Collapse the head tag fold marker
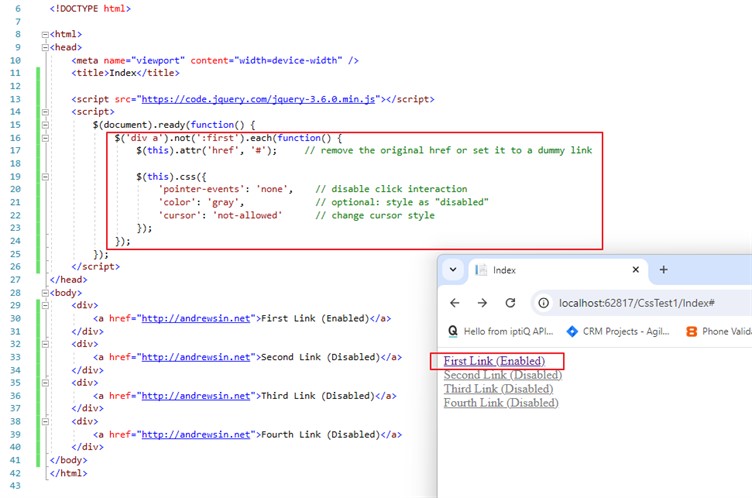The height and width of the screenshot is (498, 752). tap(45, 47)
